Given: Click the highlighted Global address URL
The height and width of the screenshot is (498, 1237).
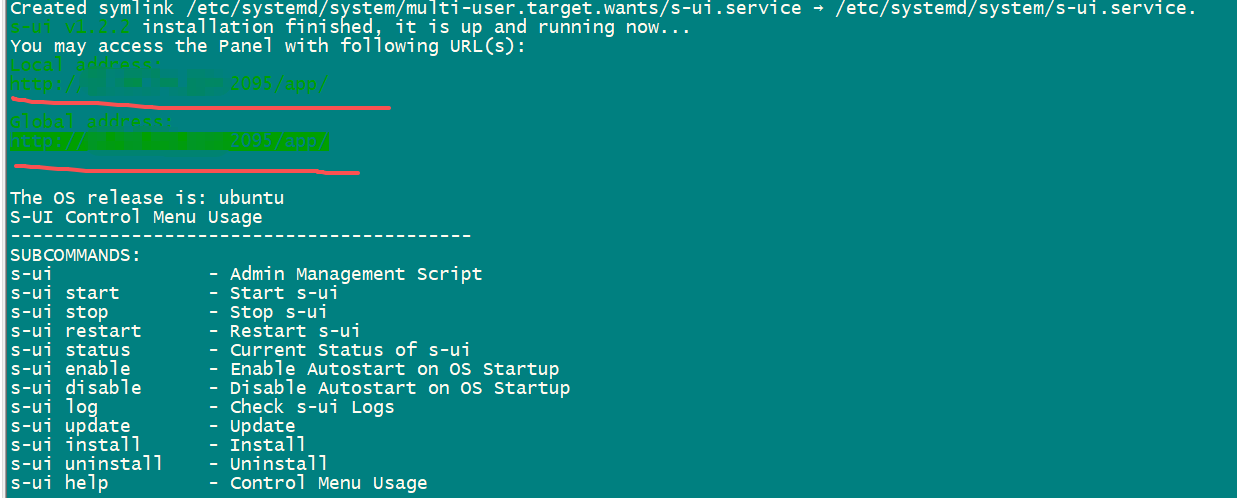Looking at the screenshot, I should (x=168, y=141).
